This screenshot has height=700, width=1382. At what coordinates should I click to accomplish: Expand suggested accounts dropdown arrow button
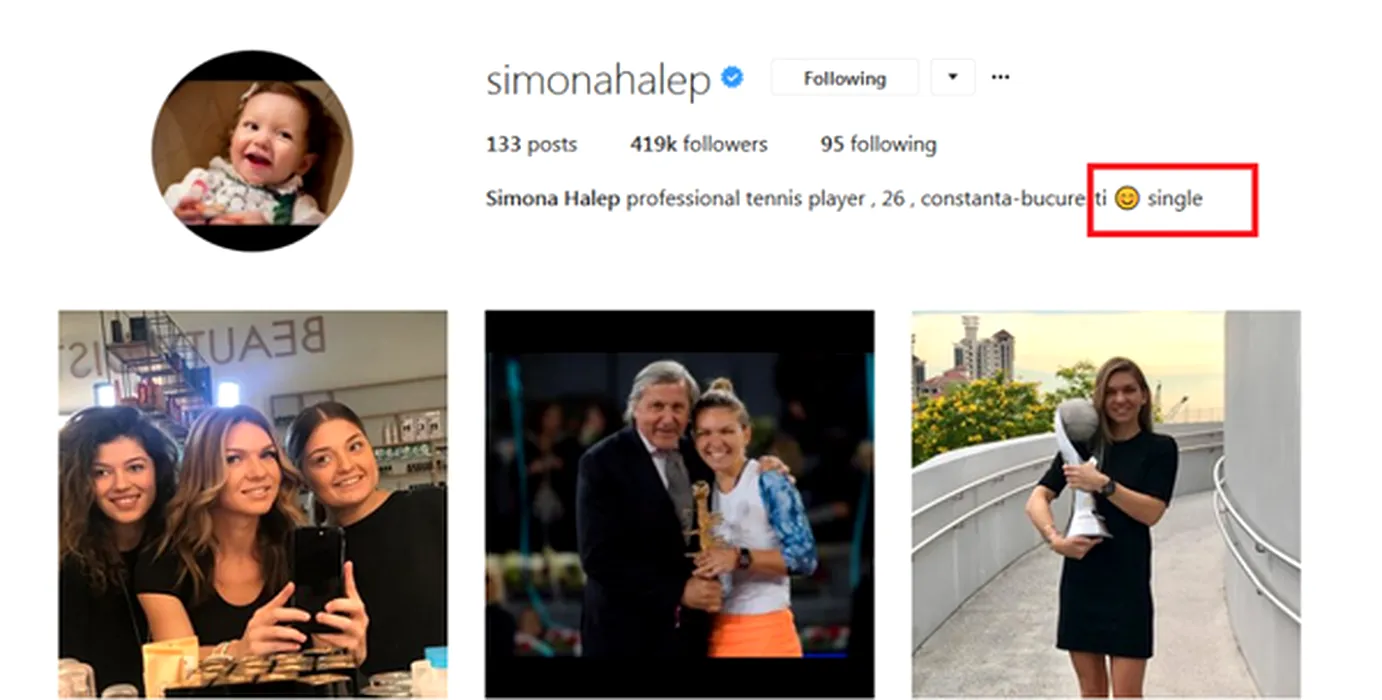[x=953, y=77]
